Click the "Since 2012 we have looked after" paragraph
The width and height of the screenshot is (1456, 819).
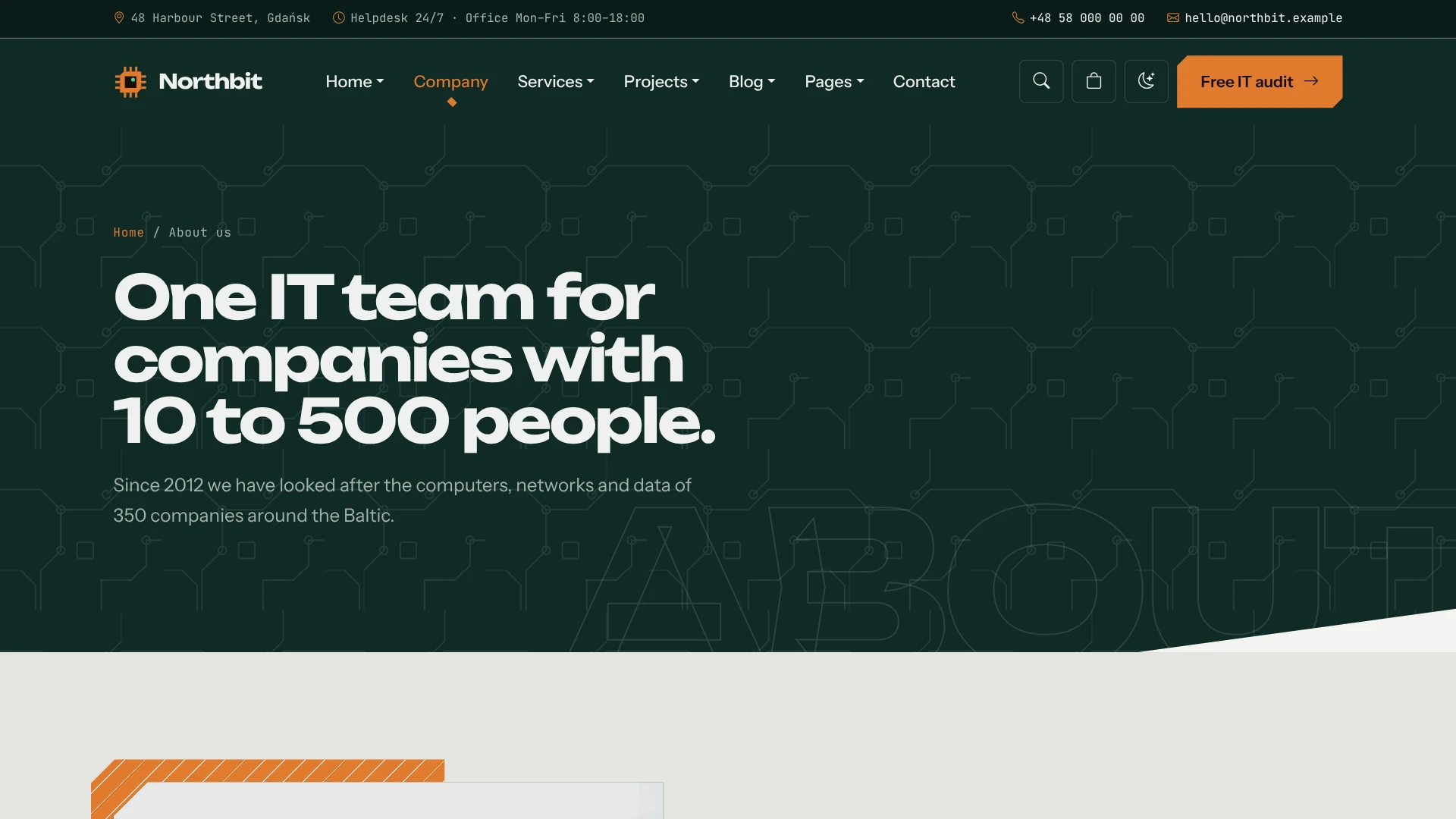coord(402,500)
